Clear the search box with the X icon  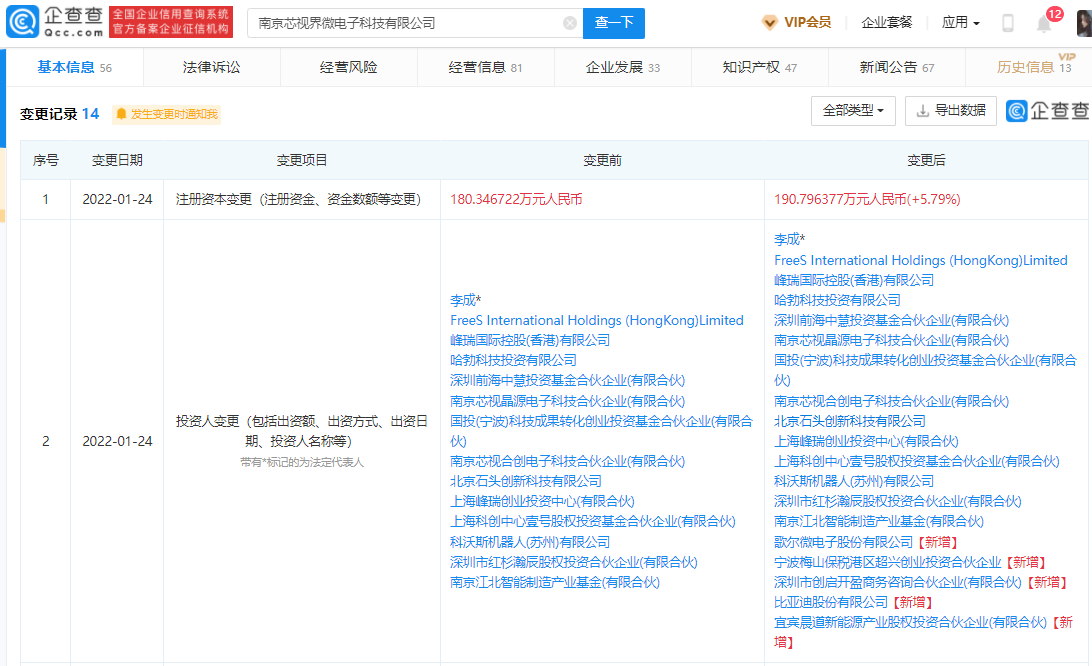570,23
